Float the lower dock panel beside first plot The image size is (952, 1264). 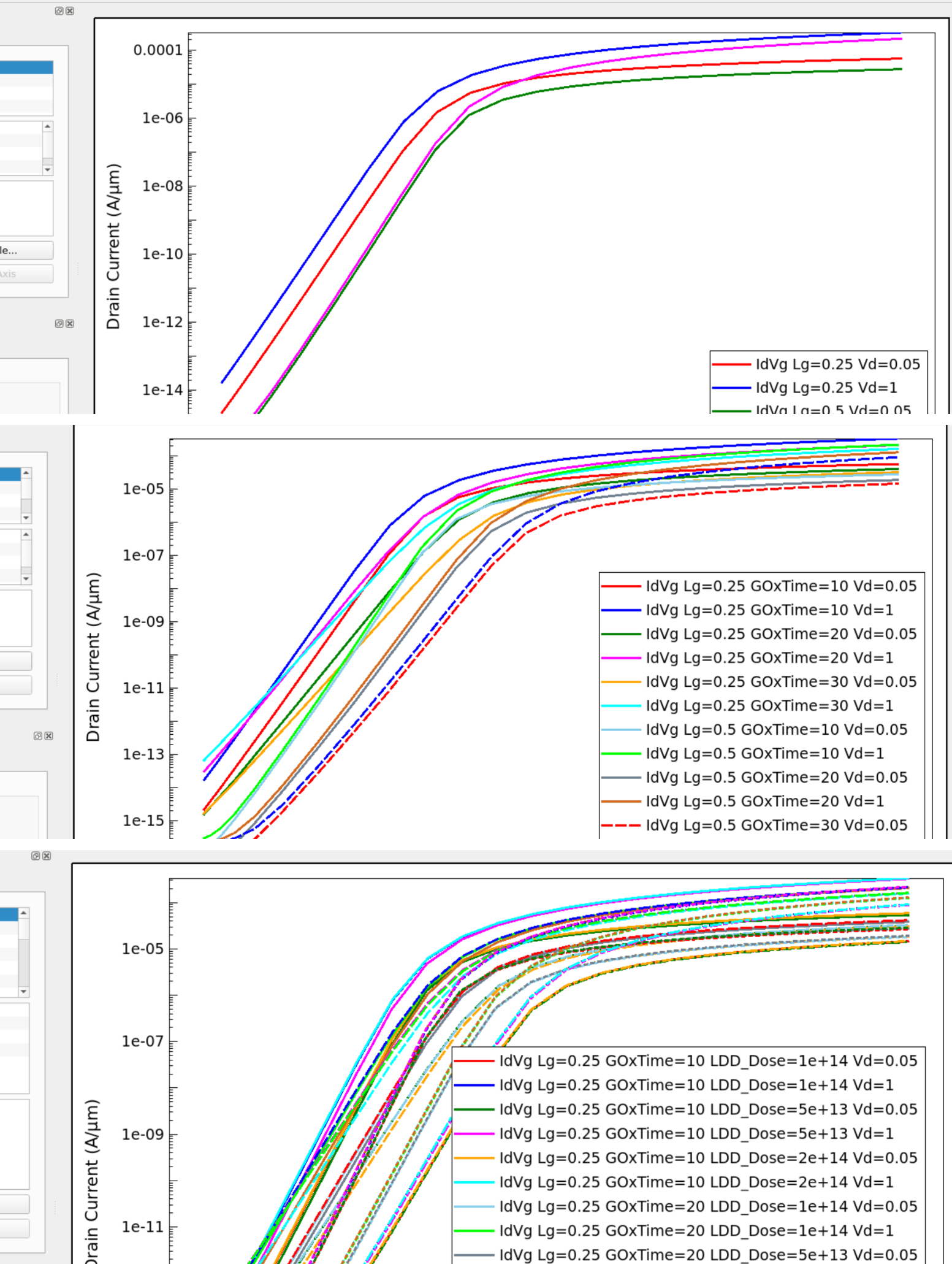coord(59,324)
